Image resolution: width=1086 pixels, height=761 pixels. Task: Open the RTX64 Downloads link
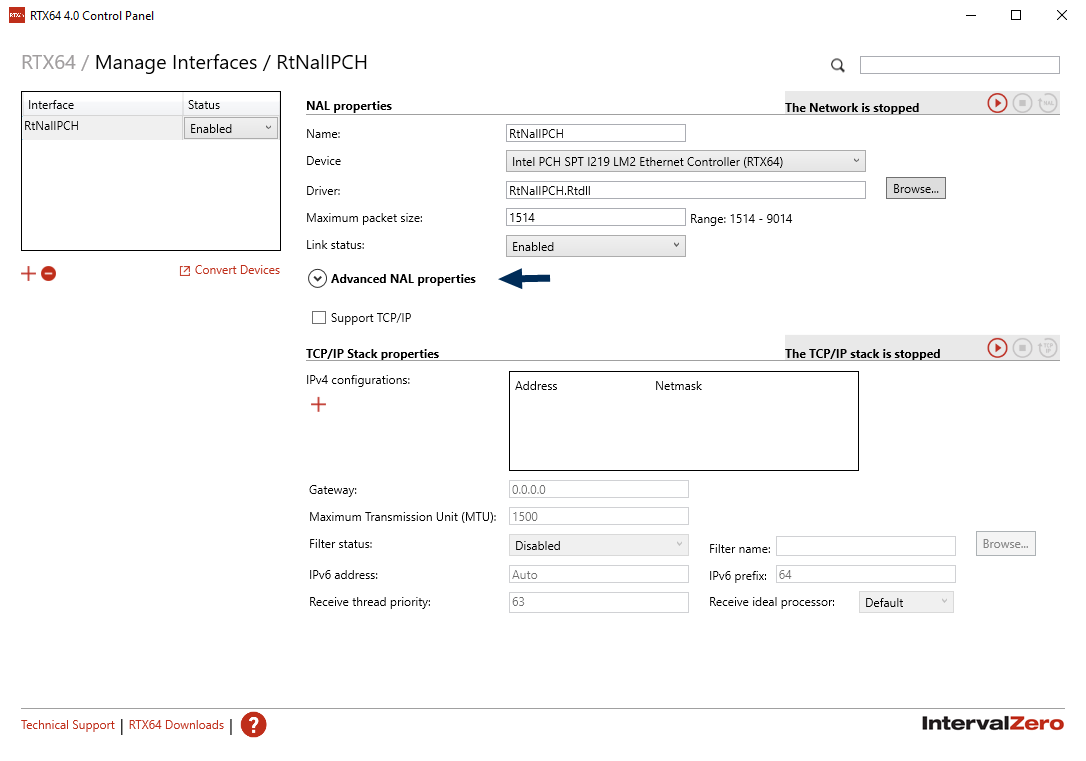pyautogui.click(x=177, y=725)
